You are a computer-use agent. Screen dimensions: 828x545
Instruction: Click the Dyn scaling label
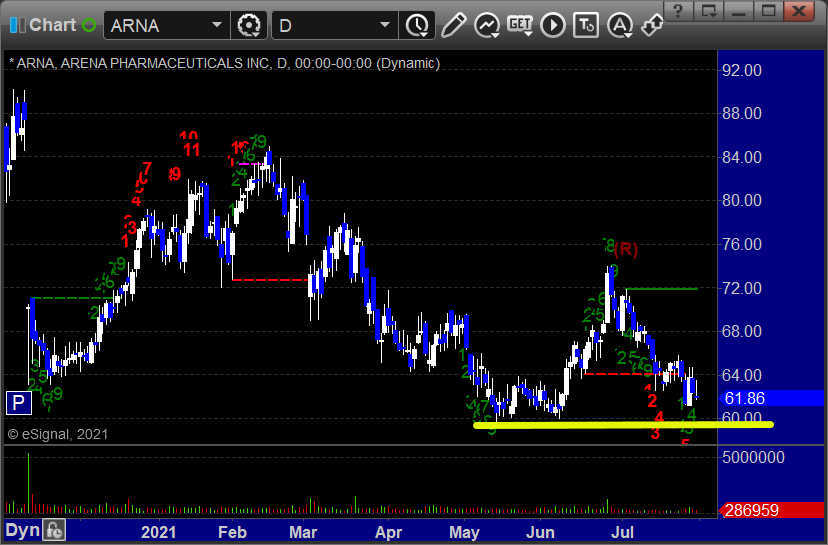(x=23, y=530)
